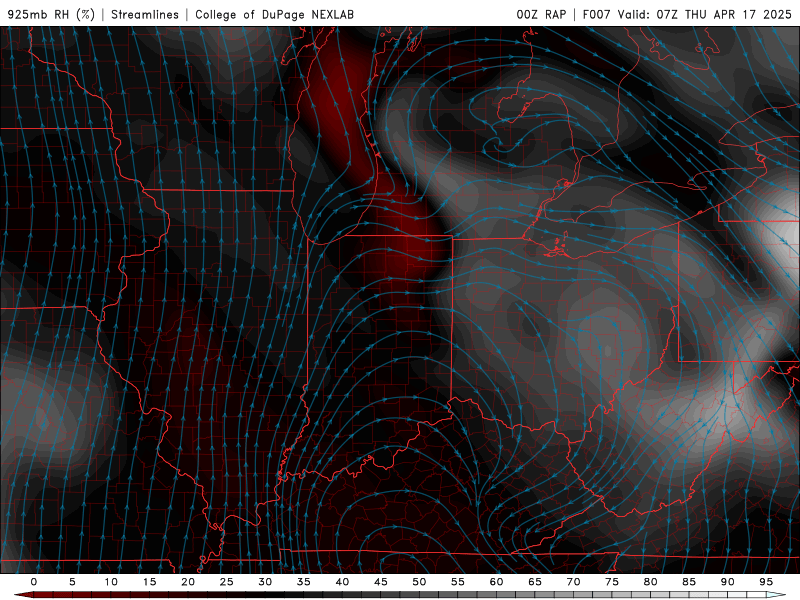Click the "925mb RH (%)" title text
The image size is (800, 600).
[51, 14]
